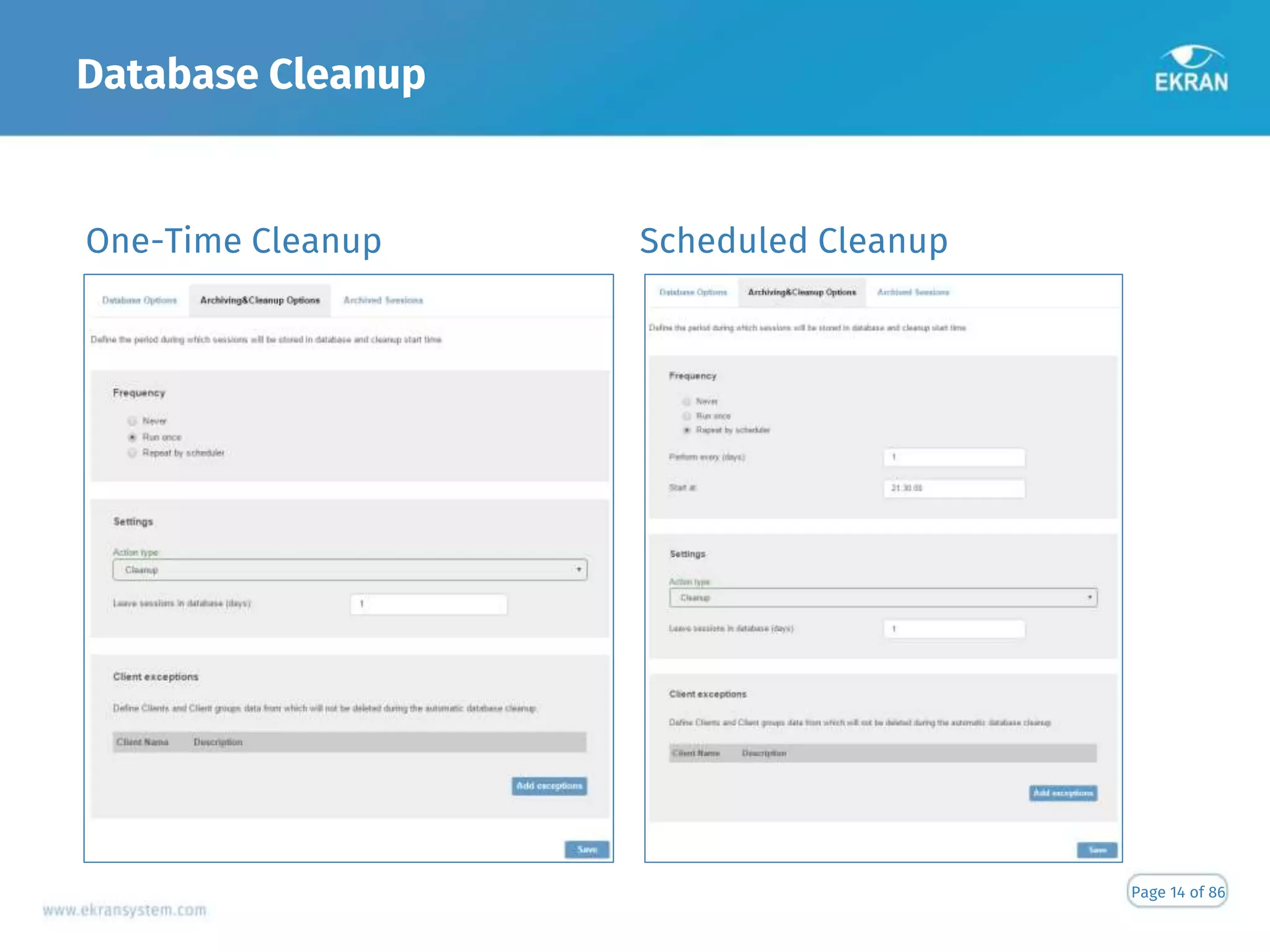
Task: Click Client Name column header in One-Time panel
Action: coord(143,742)
